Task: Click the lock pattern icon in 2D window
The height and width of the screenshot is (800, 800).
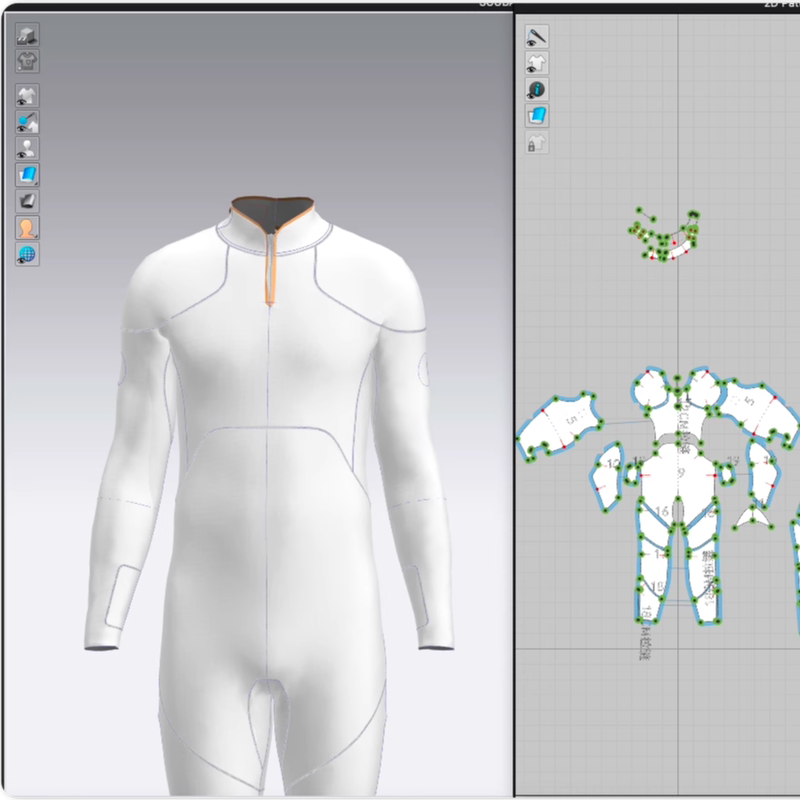Action: (x=537, y=143)
